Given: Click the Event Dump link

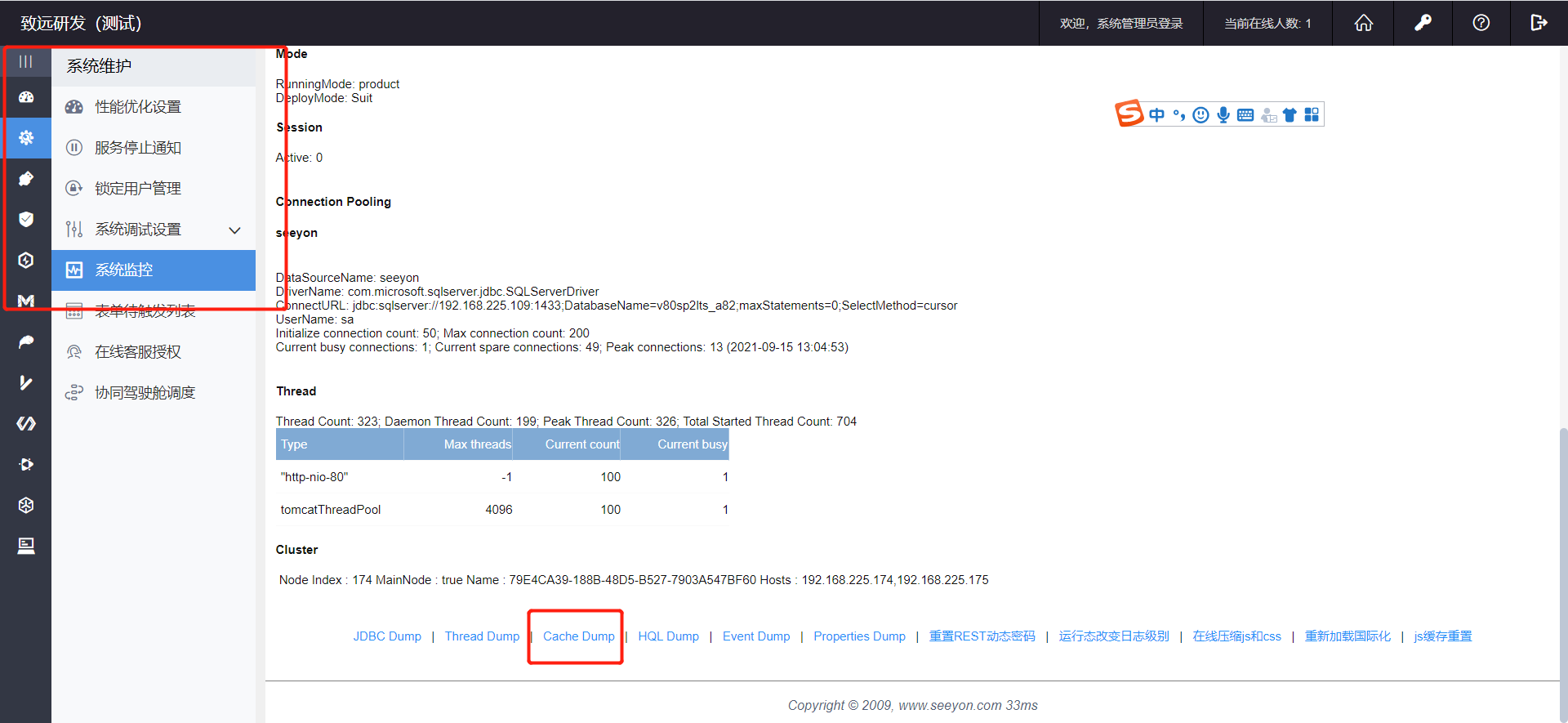Looking at the screenshot, I should [x=756, y=636].
